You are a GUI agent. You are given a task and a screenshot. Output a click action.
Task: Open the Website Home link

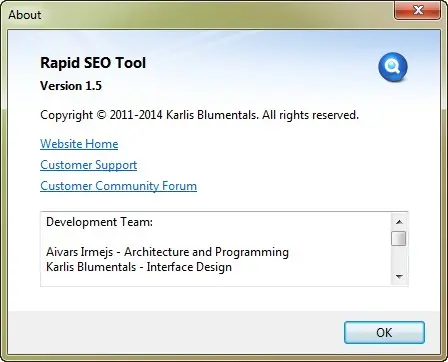pos(79,144)
